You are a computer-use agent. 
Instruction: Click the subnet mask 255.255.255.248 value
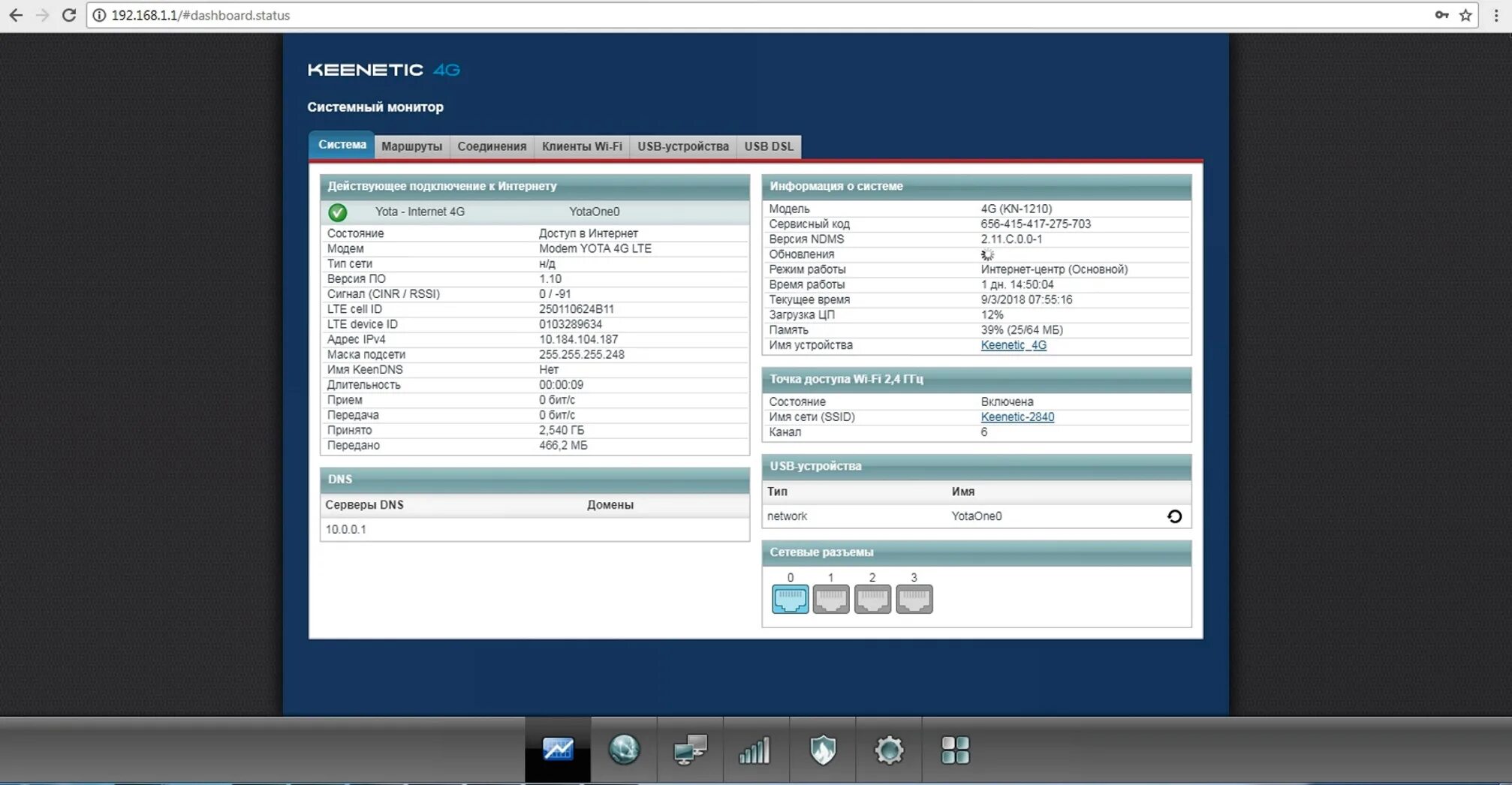(x=581, y=355)
